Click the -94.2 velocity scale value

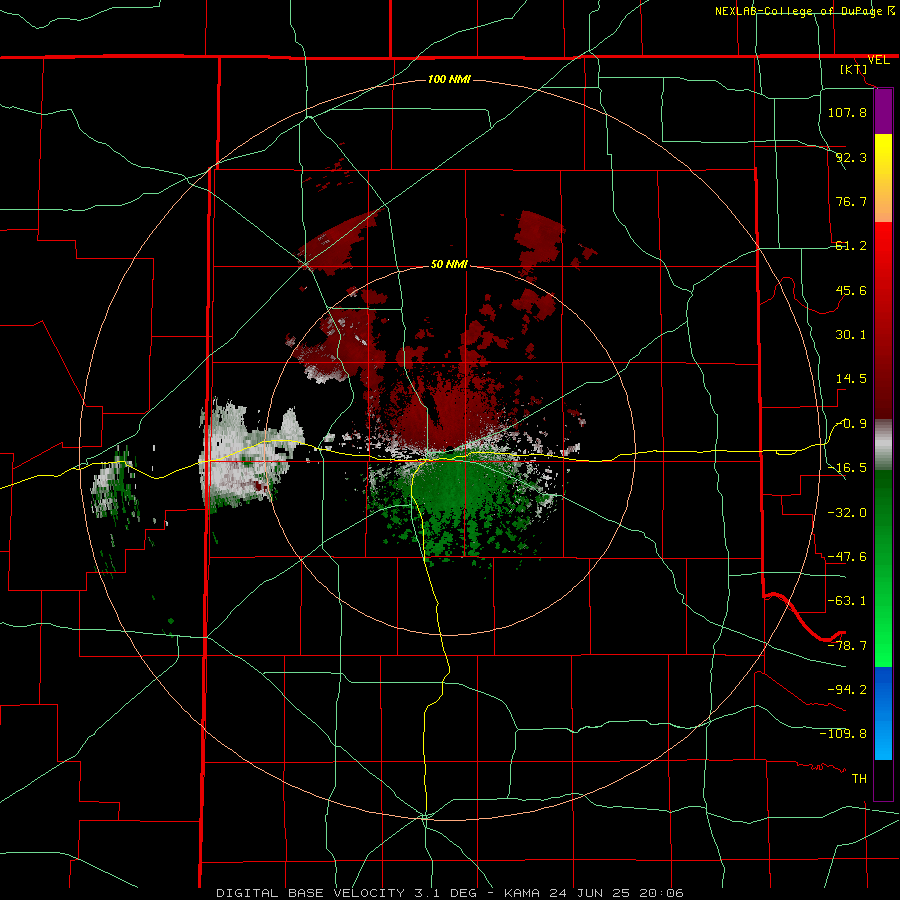click(x=847, y=689)
